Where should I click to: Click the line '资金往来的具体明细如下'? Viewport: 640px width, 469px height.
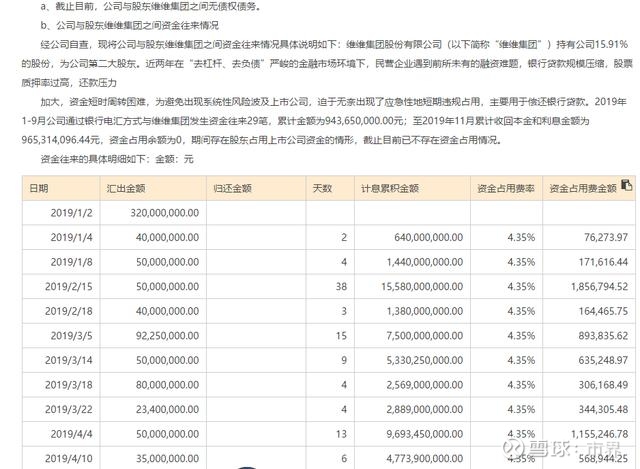pos(117,159)
